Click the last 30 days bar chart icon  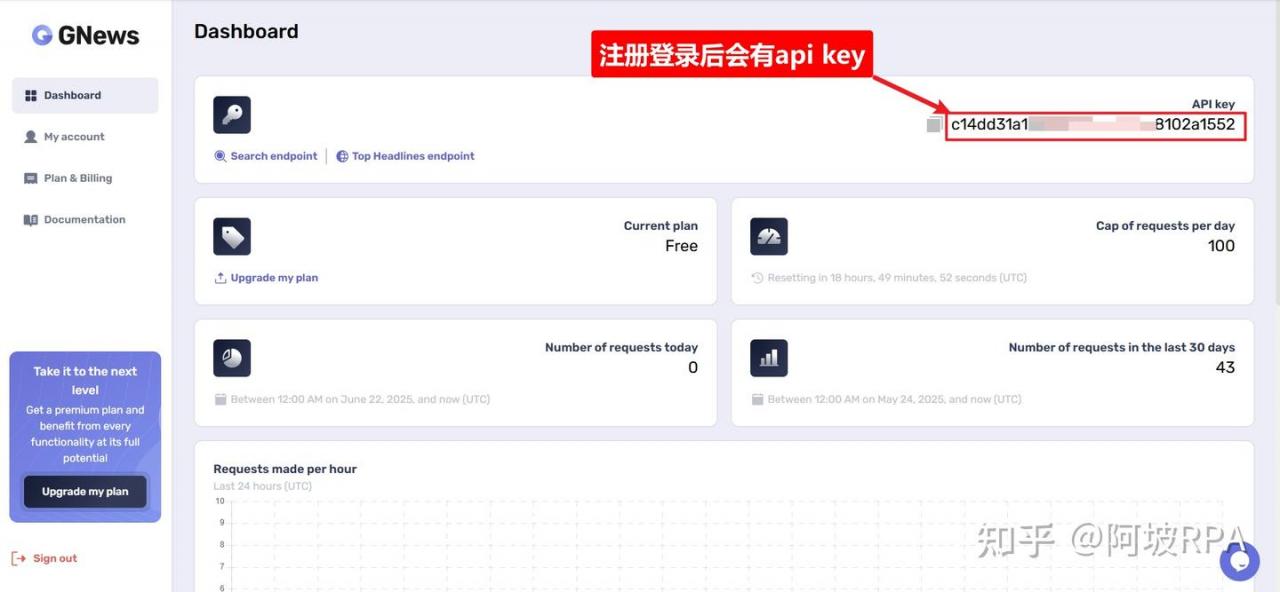[769, 358]
